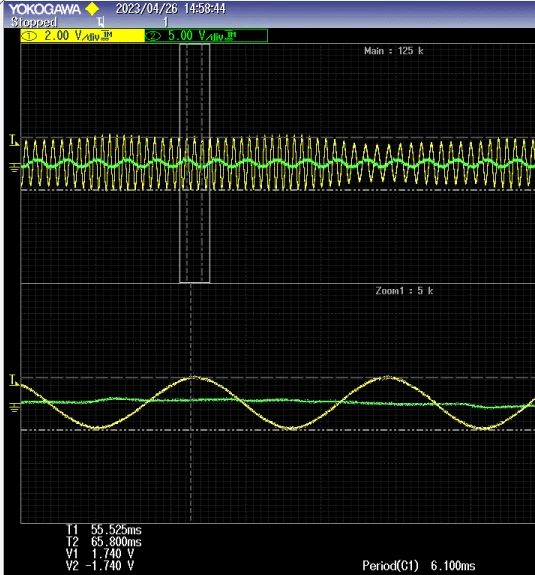Click the channel 2 circled number icon

pyautogui.click(x=153, y=36)
